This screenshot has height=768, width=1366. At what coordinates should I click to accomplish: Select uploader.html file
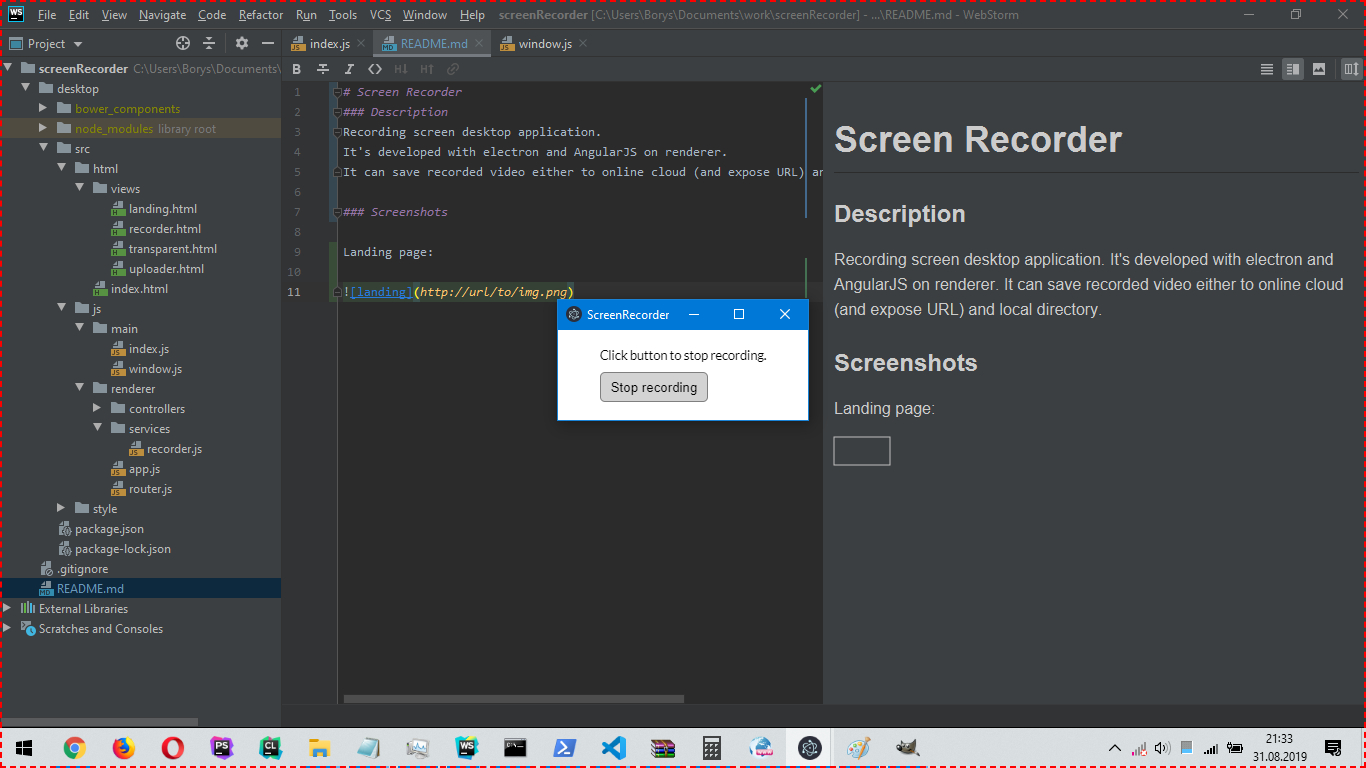point(166,269)
